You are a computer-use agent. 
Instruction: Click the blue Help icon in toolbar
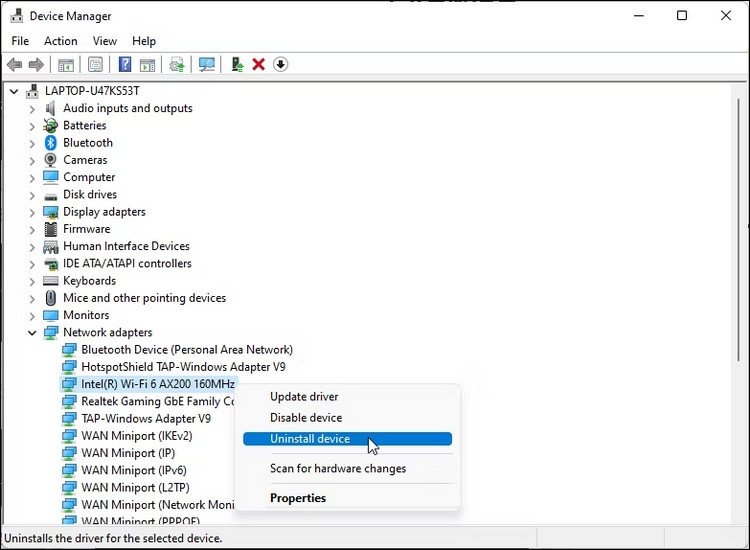click(125, 65)
